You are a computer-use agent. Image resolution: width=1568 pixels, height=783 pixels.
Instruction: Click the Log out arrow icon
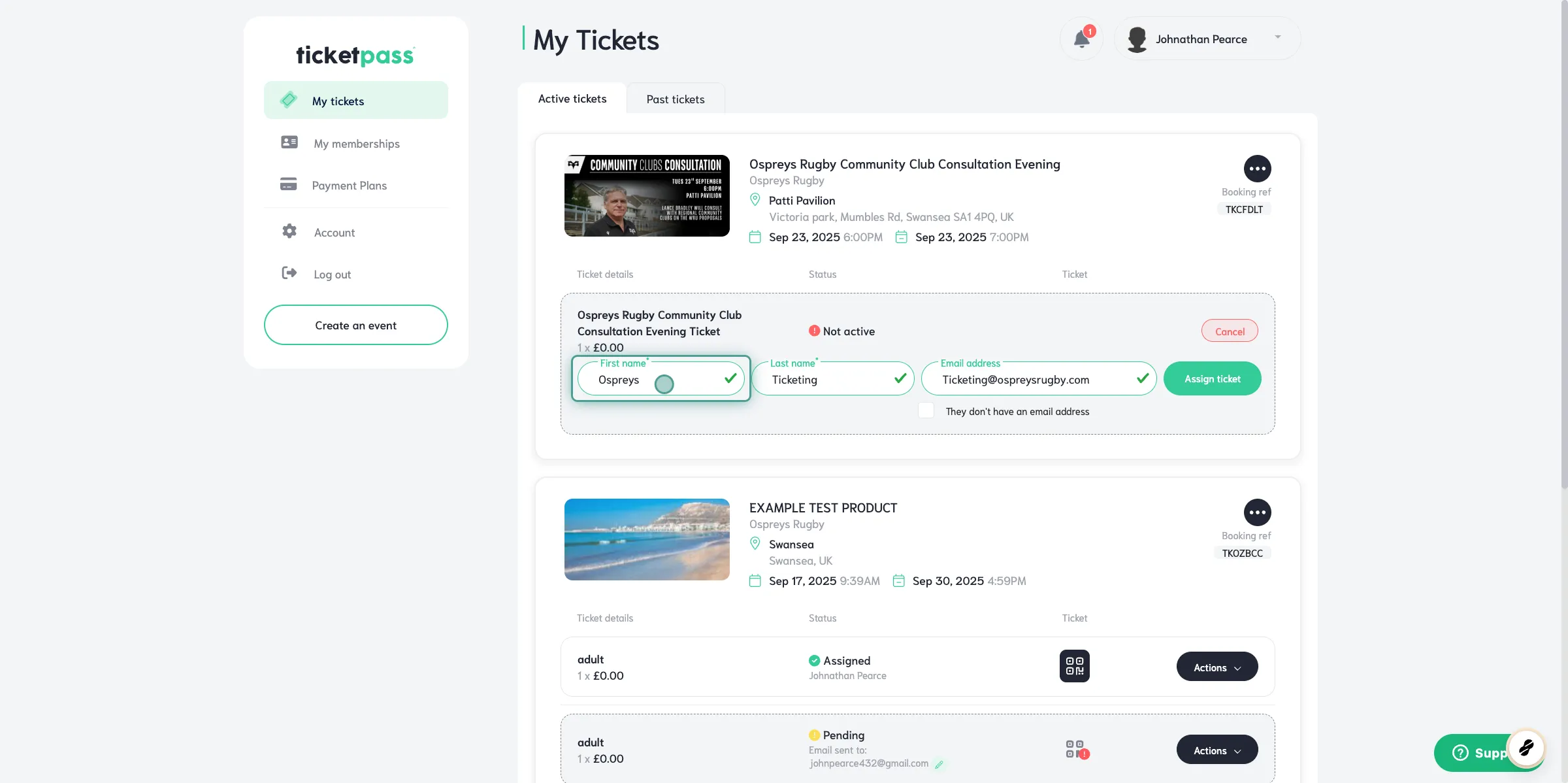pyautogui.click(x=289, y=273)
